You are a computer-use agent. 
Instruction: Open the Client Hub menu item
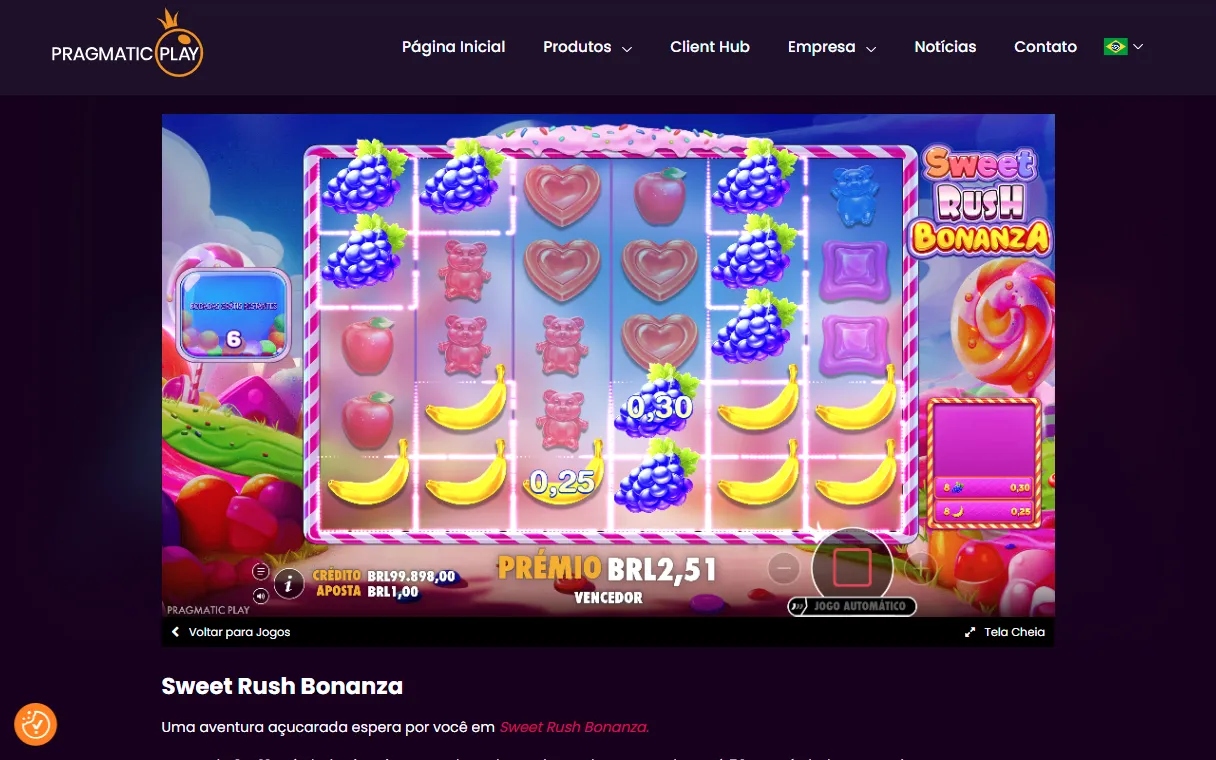click(x=710, y=47)
